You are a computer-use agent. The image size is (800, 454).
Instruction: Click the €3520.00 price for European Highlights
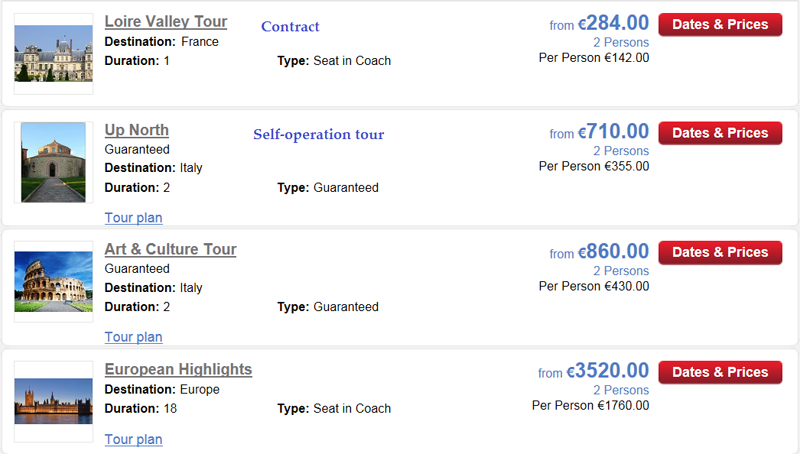coord(607,371)
